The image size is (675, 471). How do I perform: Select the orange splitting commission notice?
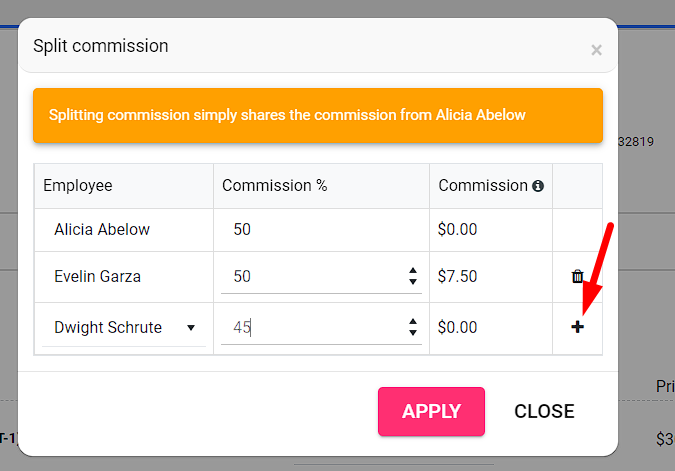(318, 115)
